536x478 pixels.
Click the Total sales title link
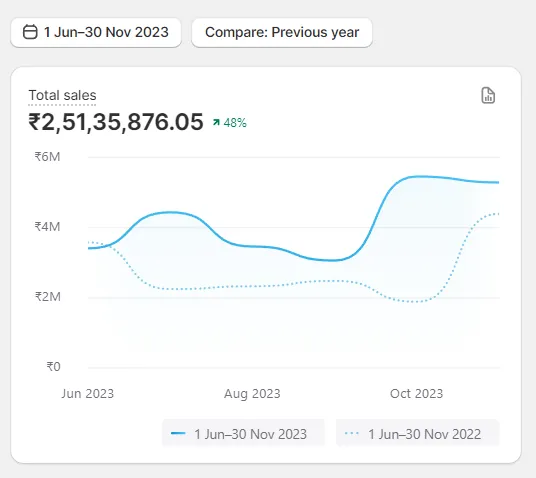[62, 95]
